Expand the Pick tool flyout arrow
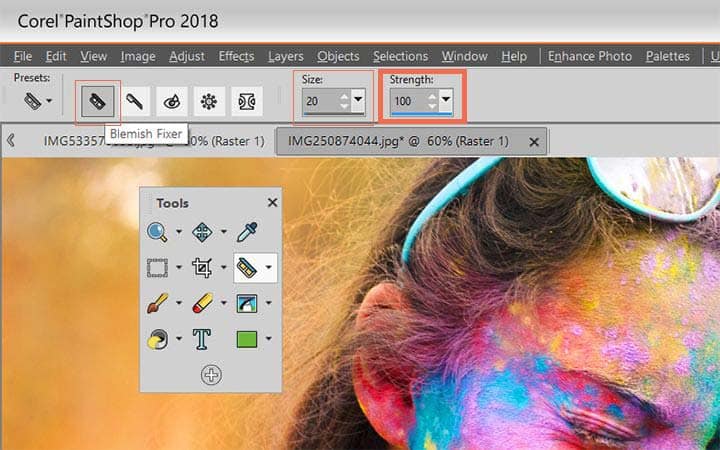Viewport: 720px width, 450px height. point(224,232)
